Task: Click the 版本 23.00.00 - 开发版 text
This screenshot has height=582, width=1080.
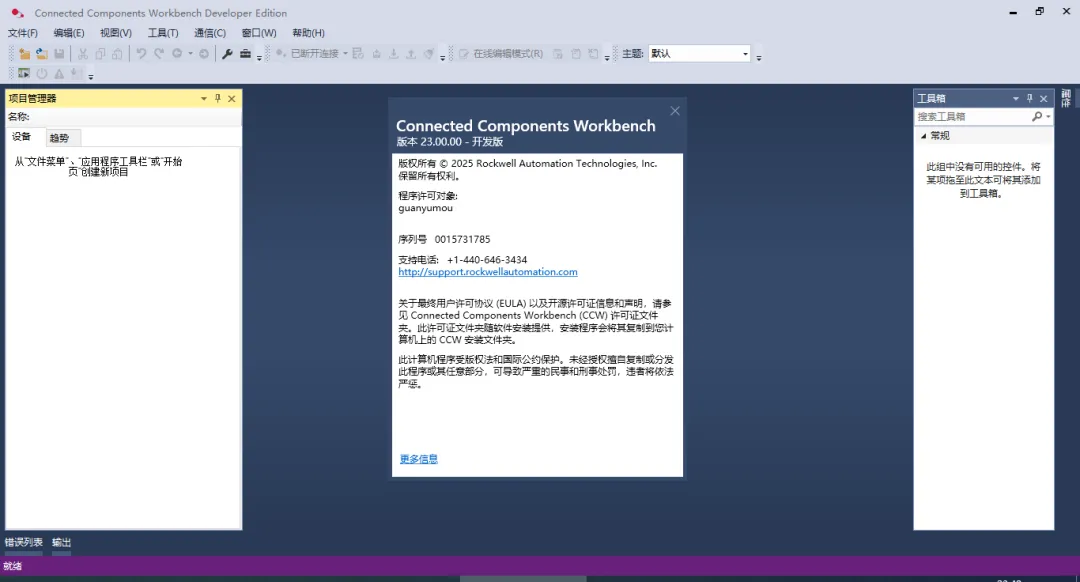Action: [x=450, y=142]
